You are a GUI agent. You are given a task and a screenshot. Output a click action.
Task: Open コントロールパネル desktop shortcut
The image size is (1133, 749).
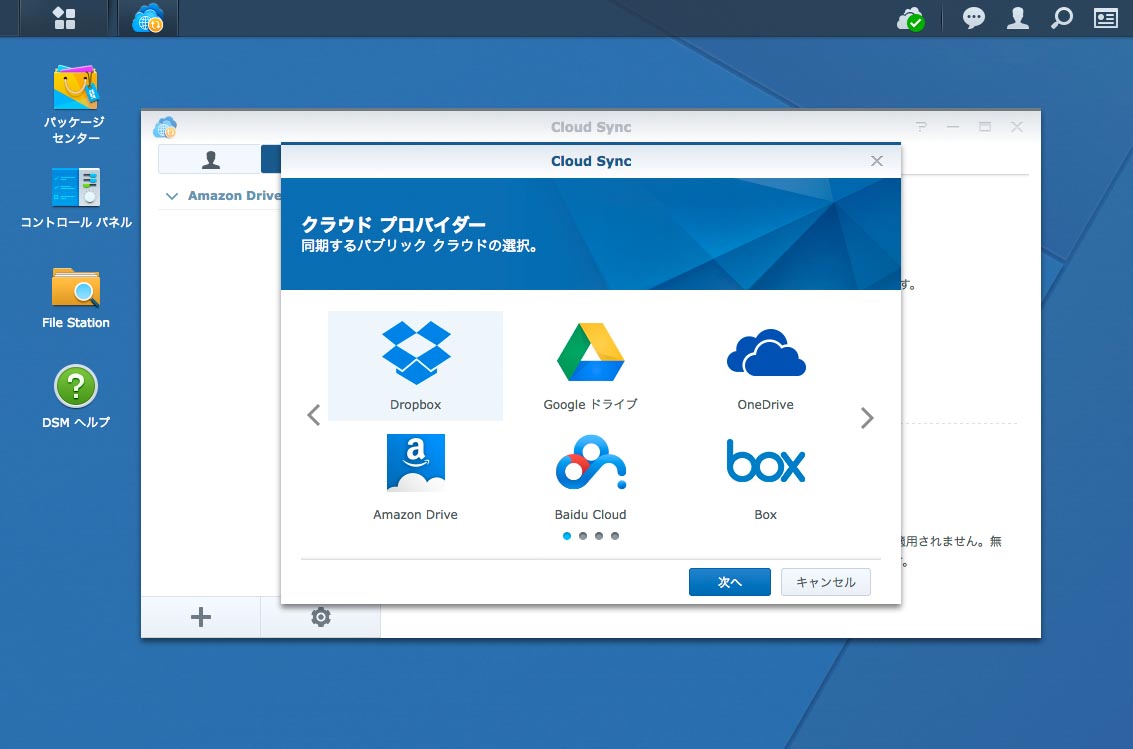pyautogui.click(x=74, y=197)
